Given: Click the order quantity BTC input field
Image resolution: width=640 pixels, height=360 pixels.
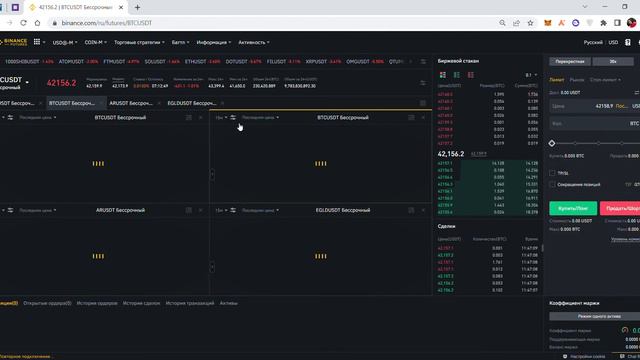Looking at the screenshot, I should point(595,123).
